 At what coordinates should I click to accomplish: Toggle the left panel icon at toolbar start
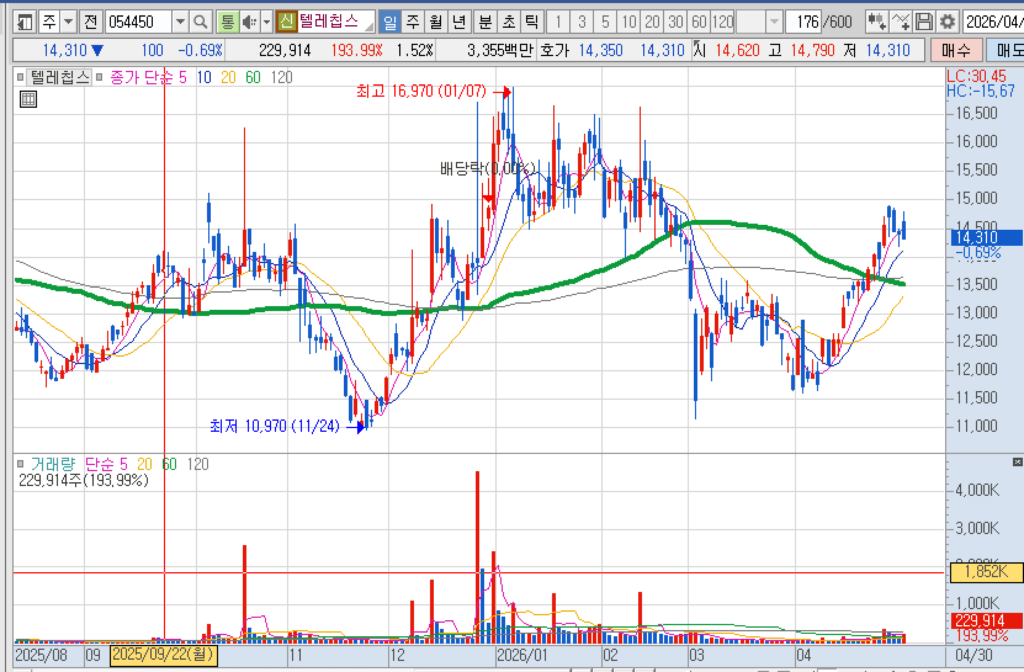tap(24, 22)
